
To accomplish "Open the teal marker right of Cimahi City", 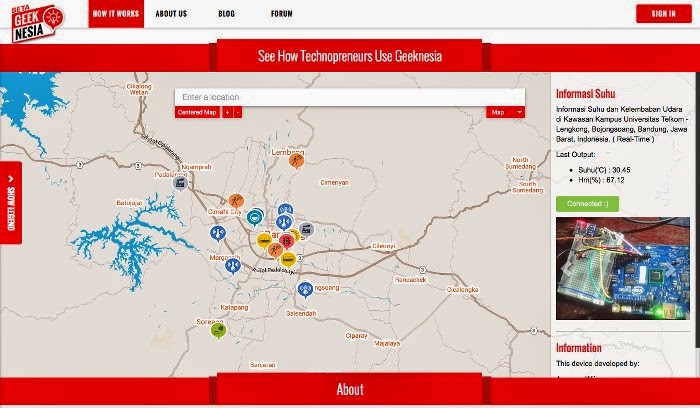I will 255,217.
